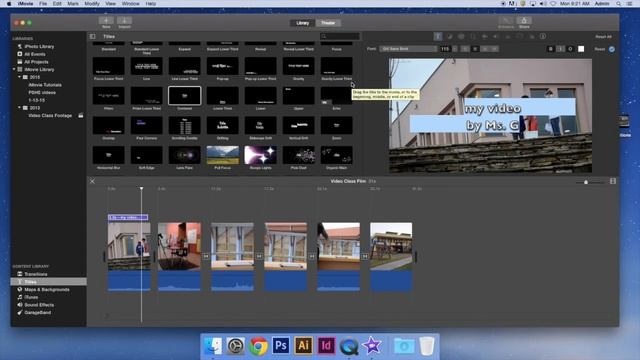This screenshot has height=360, width=640.
Task: Open Illustrator from the Dock
Action: point(303,346)
